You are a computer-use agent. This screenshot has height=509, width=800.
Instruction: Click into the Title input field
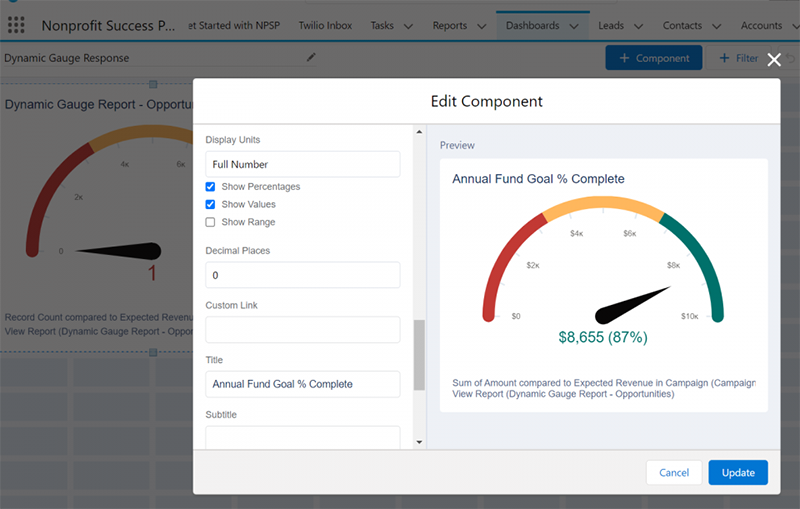pyautogui.click(x=302, y=384)
